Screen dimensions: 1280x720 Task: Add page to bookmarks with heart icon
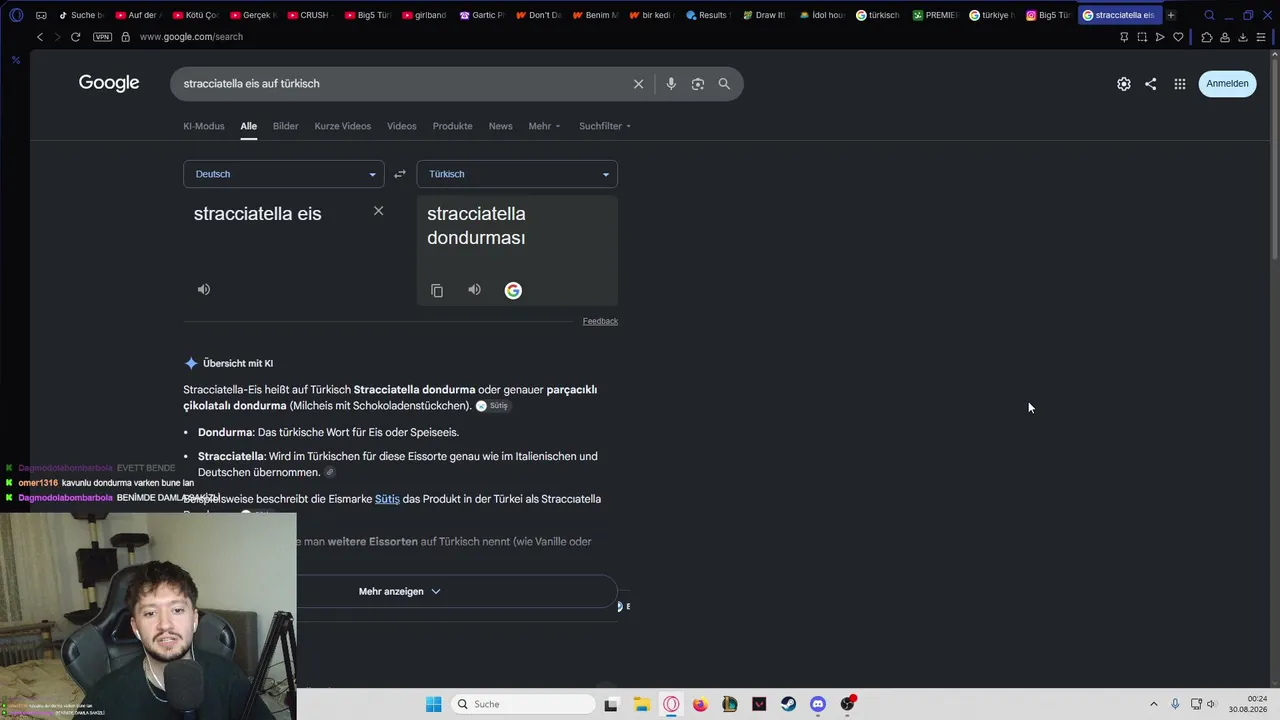point(1178,37)
